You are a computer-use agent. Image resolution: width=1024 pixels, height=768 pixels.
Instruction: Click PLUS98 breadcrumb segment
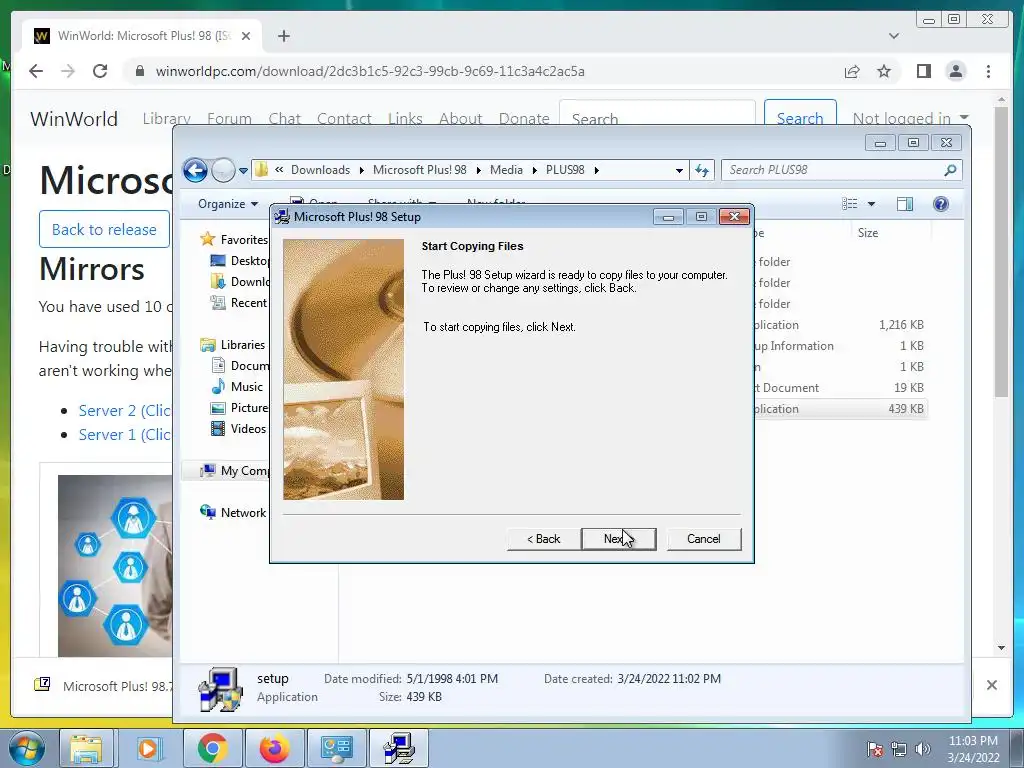click(x=565, y=170)
